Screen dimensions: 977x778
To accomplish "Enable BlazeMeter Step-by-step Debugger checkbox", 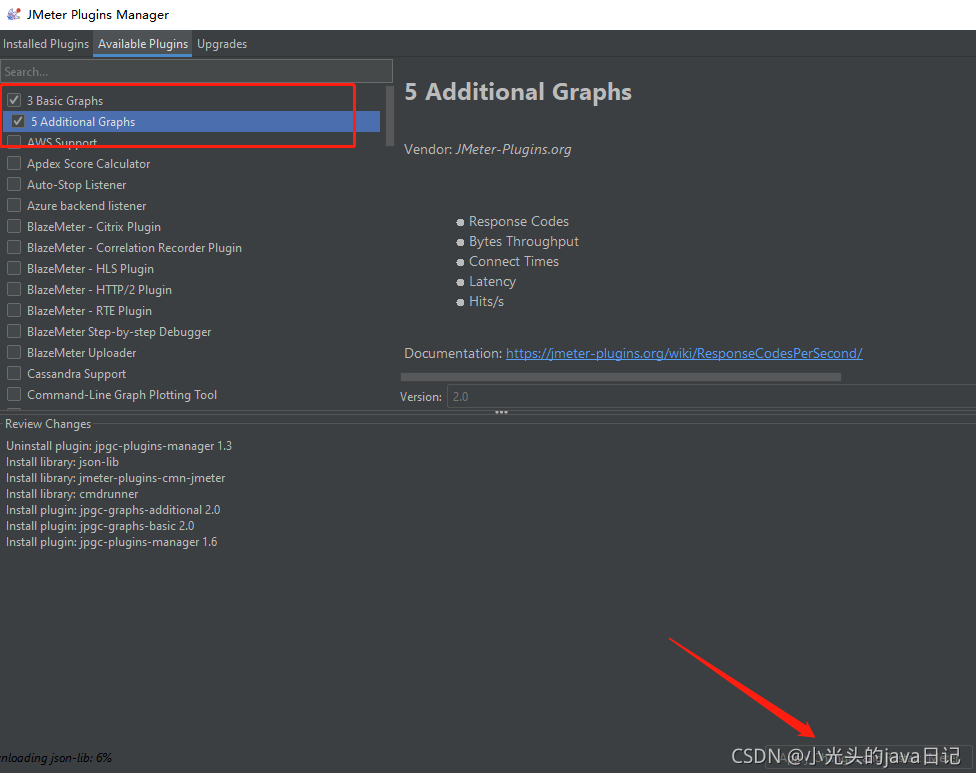I will [14, 331].
